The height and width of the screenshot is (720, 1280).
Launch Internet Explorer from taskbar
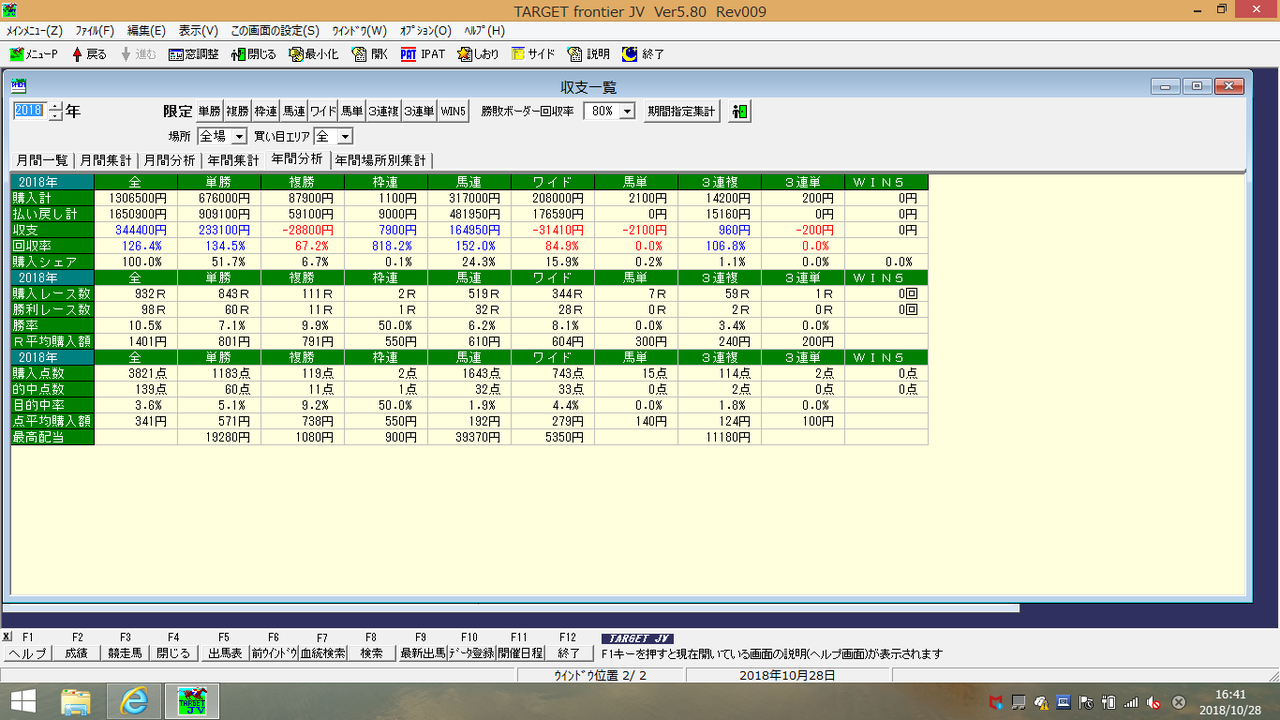point(133,701)
